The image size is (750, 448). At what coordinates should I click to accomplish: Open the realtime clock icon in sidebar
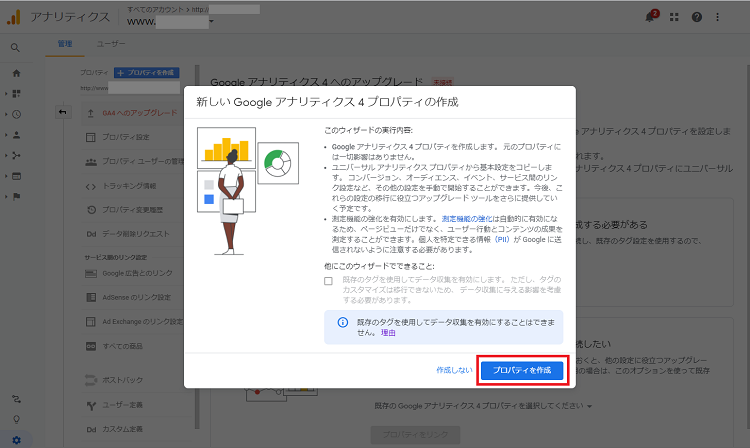[x=16, y=114]
